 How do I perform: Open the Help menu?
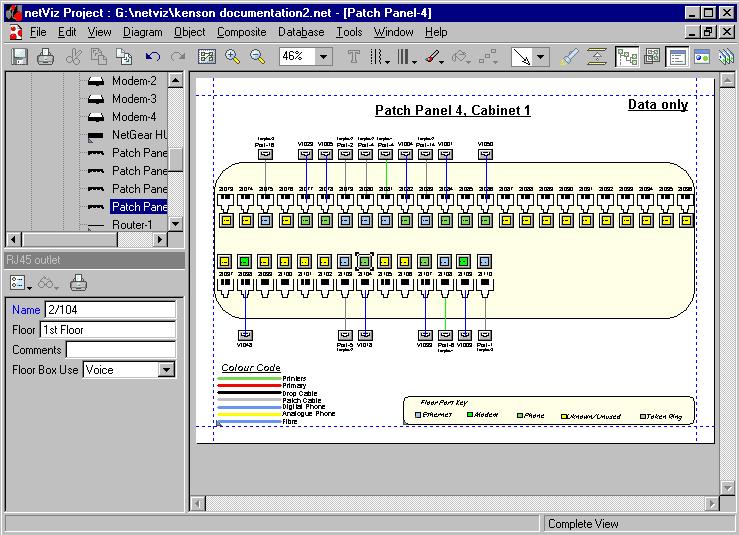436,32
